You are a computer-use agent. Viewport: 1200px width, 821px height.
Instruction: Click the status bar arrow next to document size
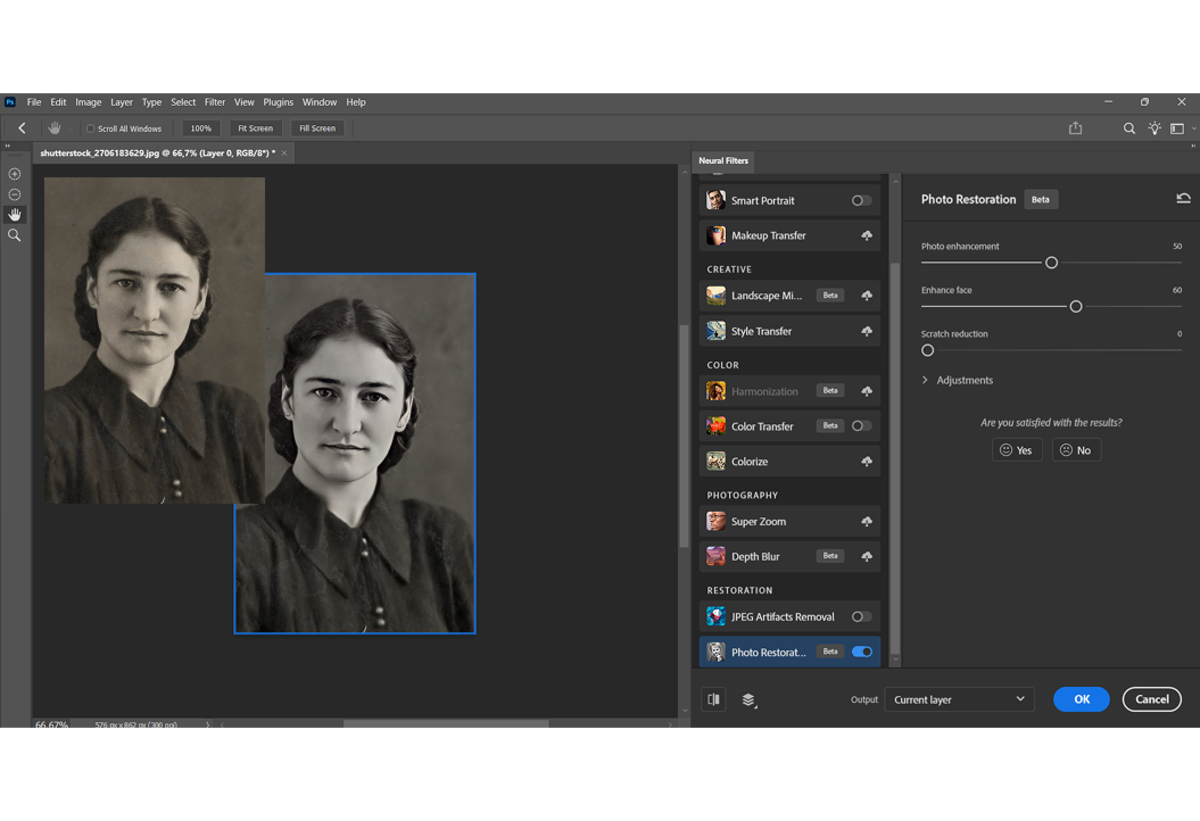[208, 724]
